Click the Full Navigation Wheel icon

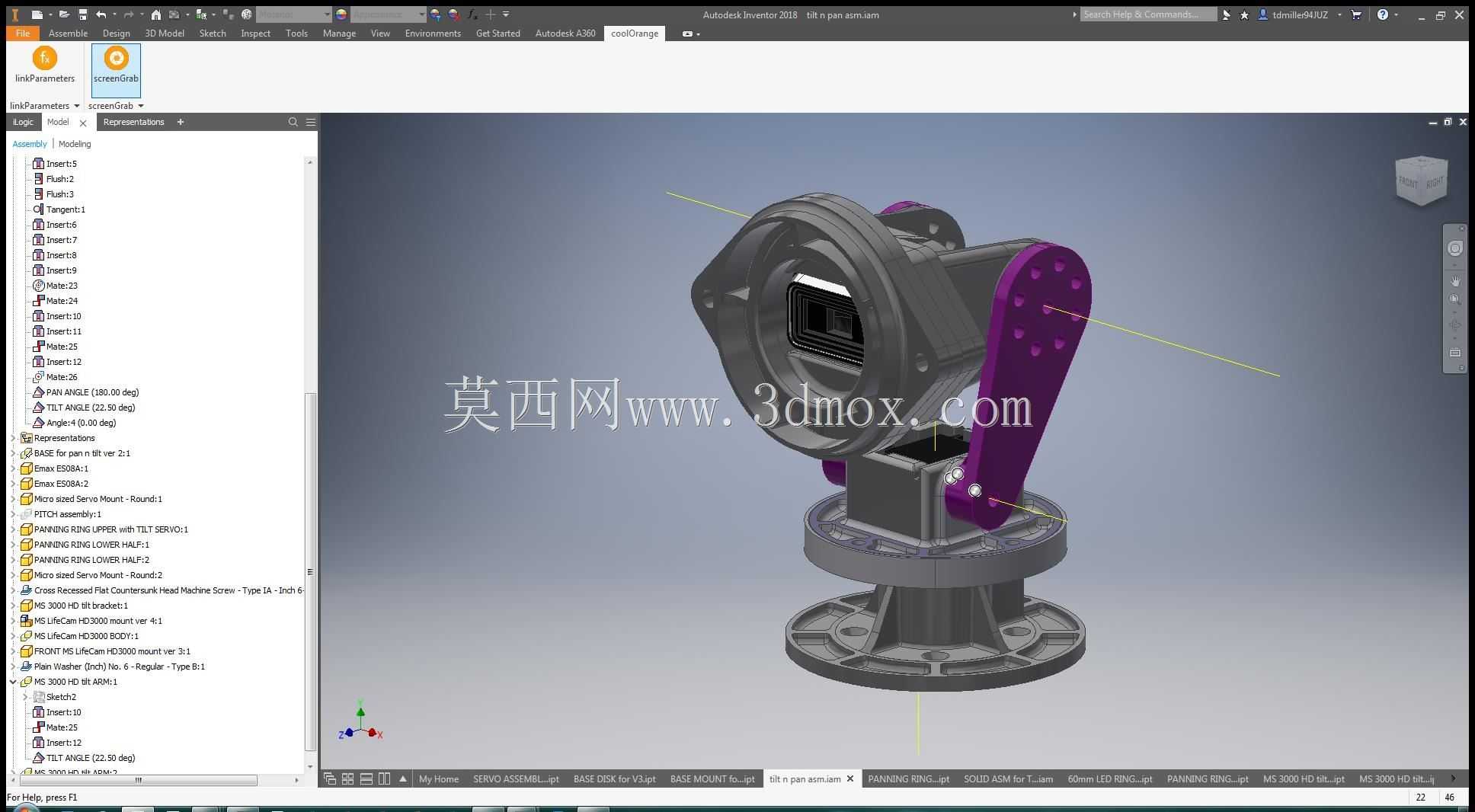coord(1455,248)
